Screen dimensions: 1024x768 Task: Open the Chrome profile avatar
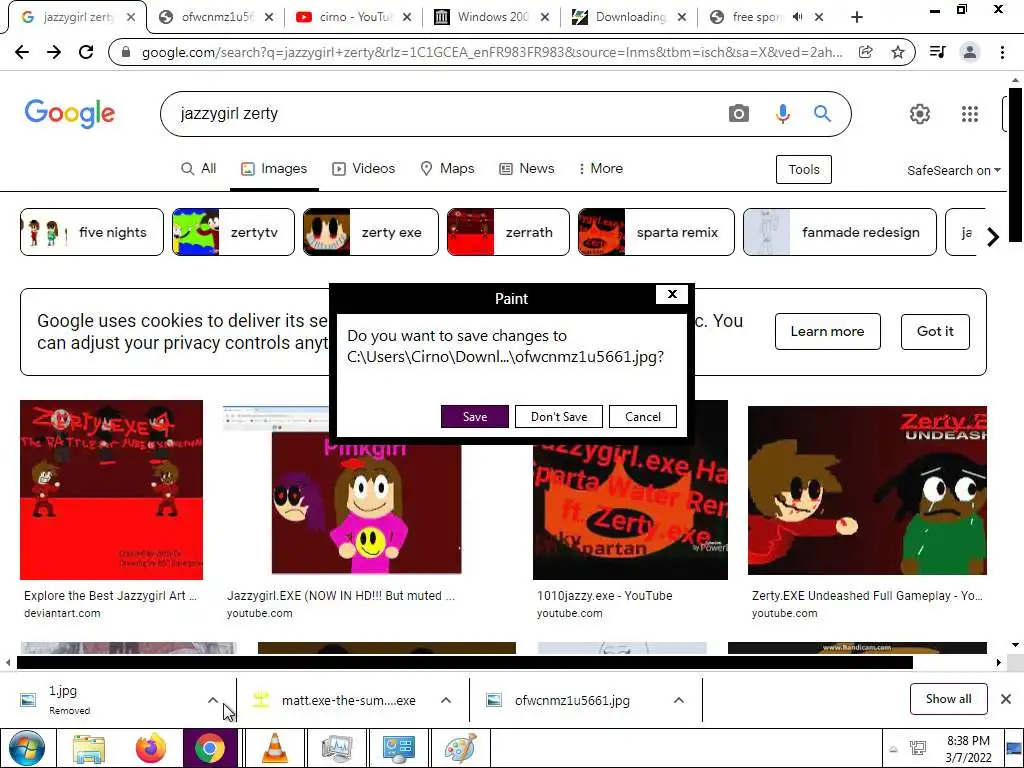pos(970,52)
